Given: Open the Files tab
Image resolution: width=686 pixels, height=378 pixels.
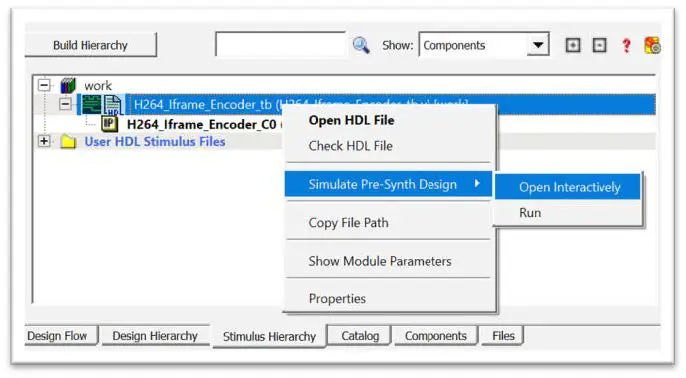Looking at the screenshot, I should [x=503, y=336].
